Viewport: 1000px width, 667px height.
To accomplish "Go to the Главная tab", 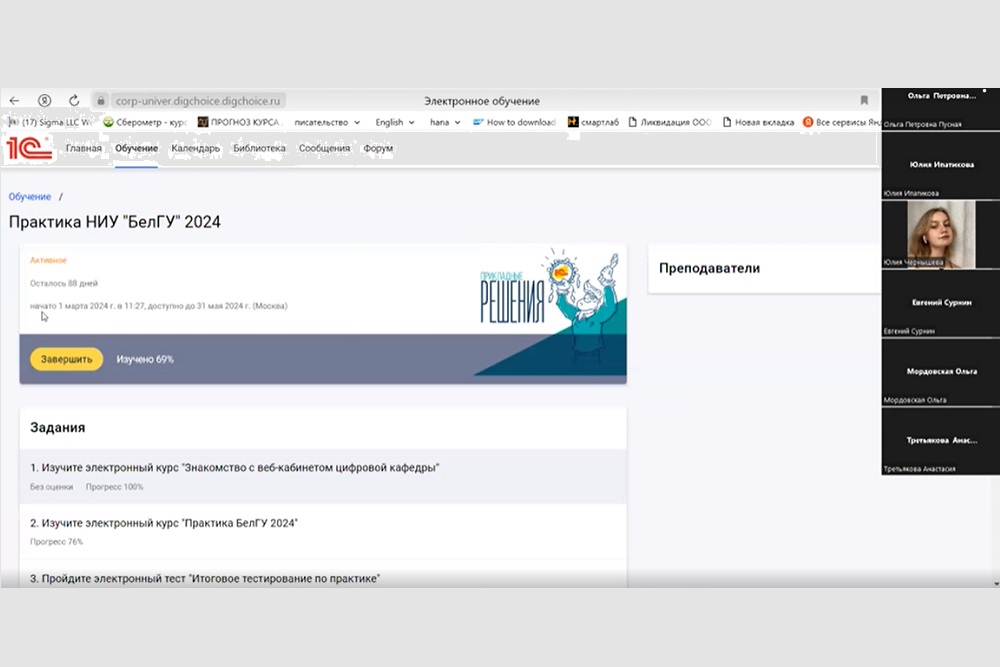I will point(83,149).
